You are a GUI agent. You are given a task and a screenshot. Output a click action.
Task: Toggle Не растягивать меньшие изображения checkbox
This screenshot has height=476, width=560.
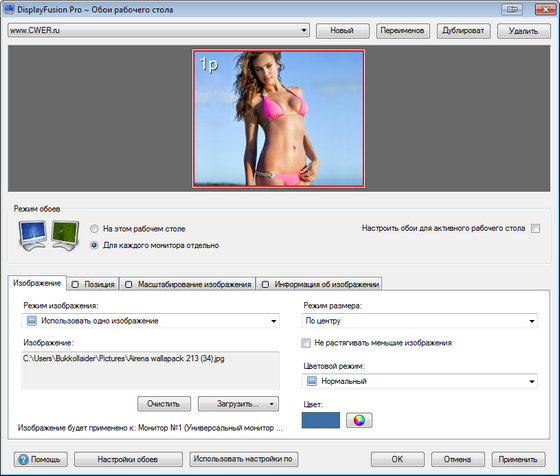306,343
